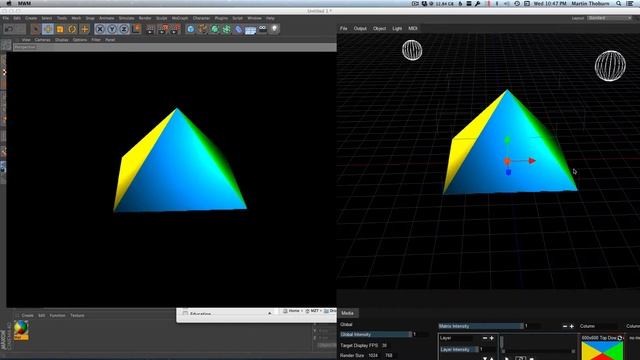Select the Live Selection cursor tool
Screen dimensions: 640x360
tap(36, 29)
